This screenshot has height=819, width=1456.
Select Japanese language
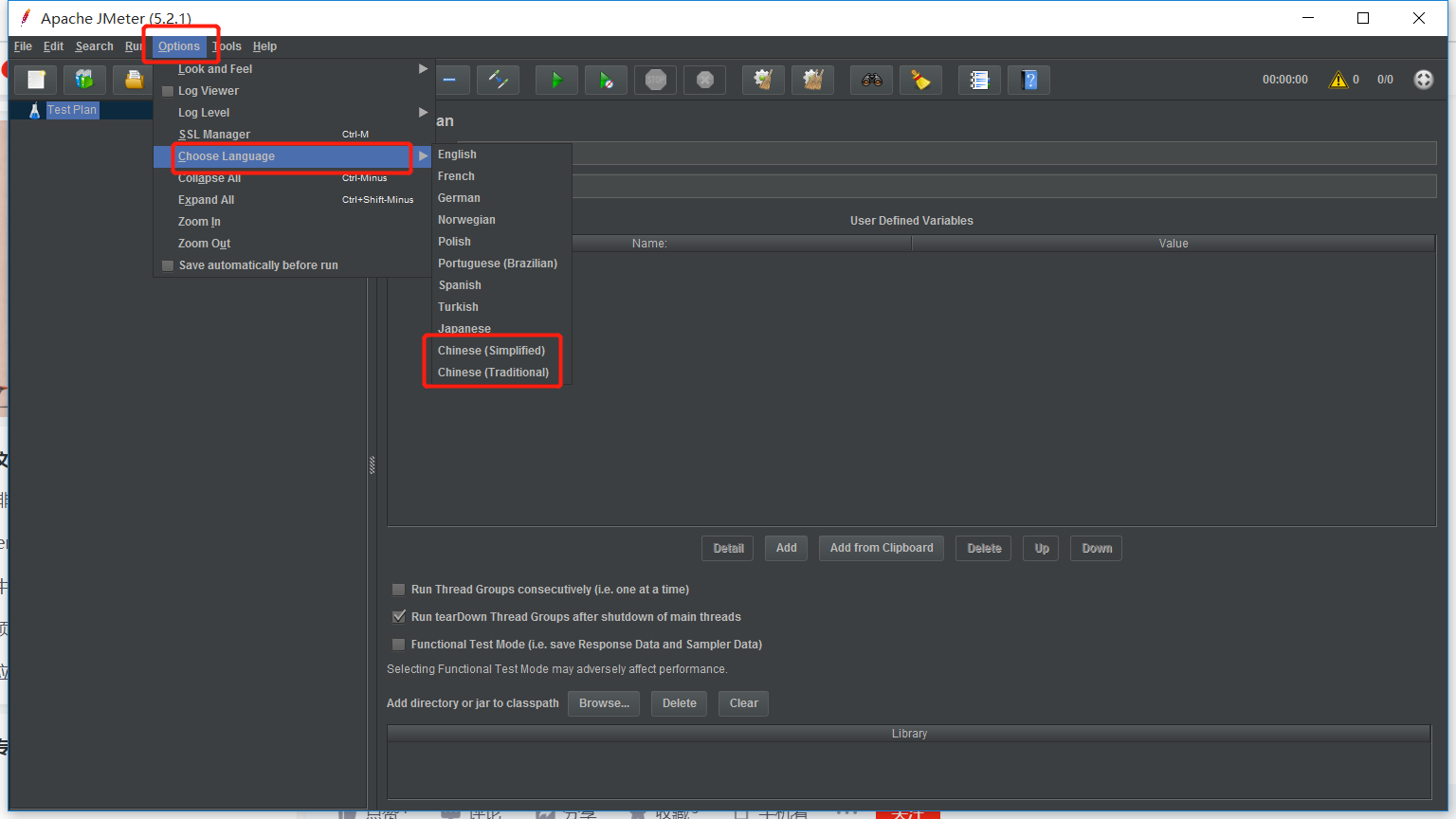pyautogui.click(x=501, y=329)
